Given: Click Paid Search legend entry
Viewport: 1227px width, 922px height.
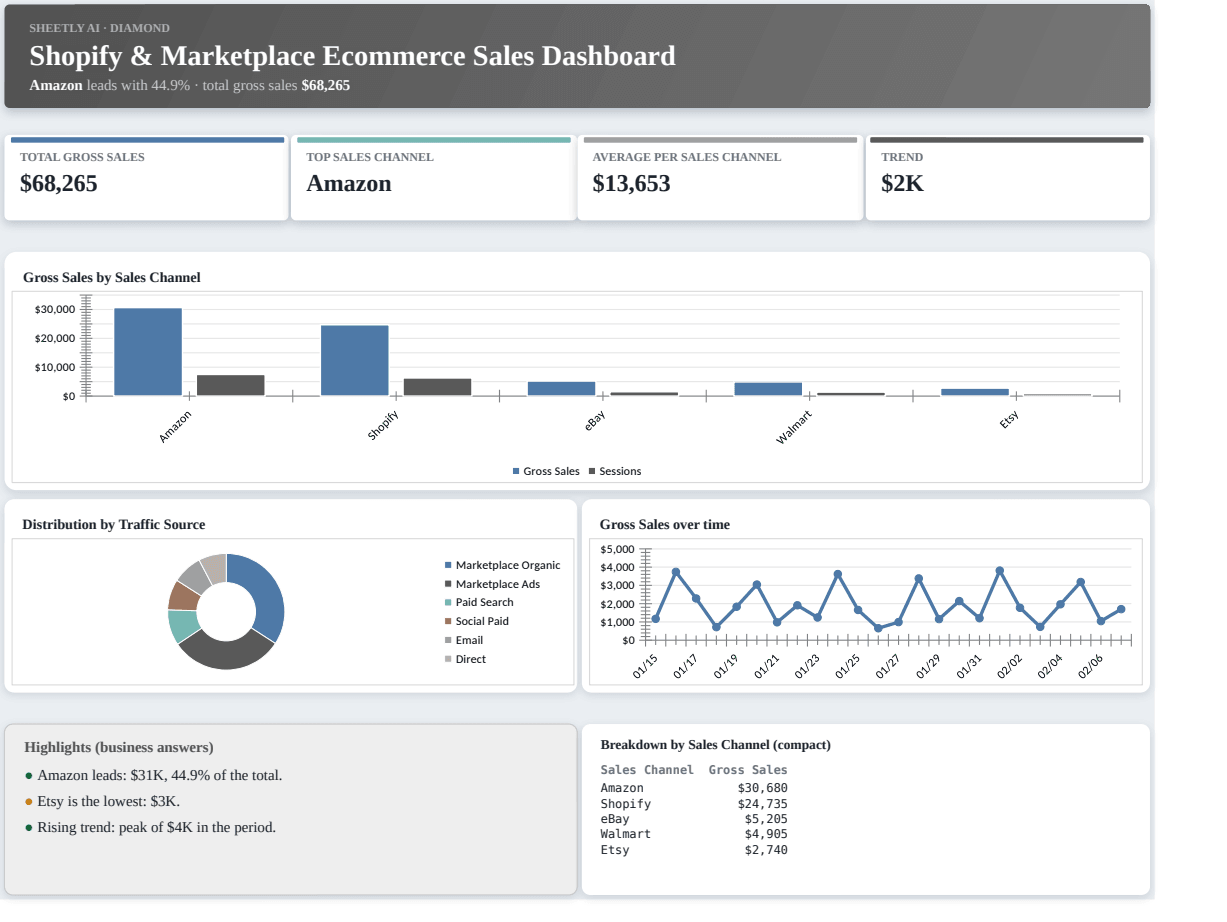Looking at the screenshot, I should click(479, 602).
